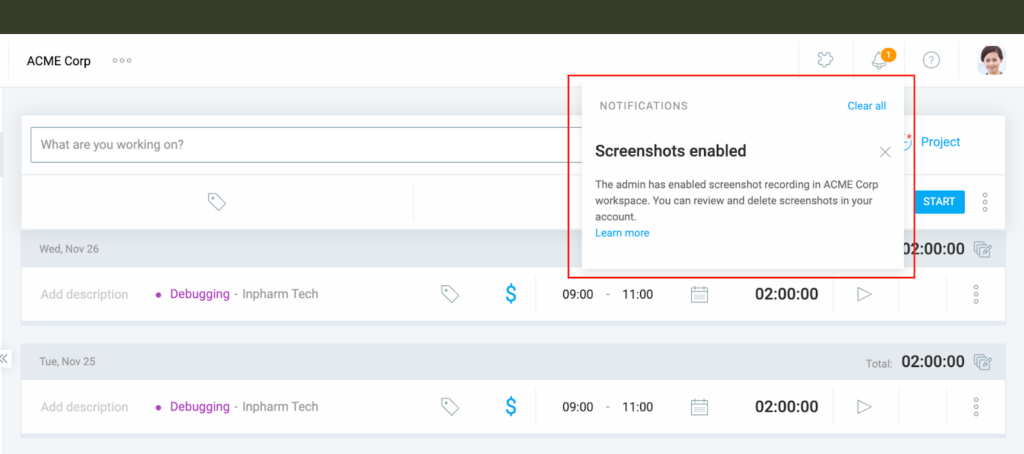Image resolution: width=1024 pixels, height=454 pixels.
Task: Open the puzzle piece integrations icon
Action: (x=825, y=60)
